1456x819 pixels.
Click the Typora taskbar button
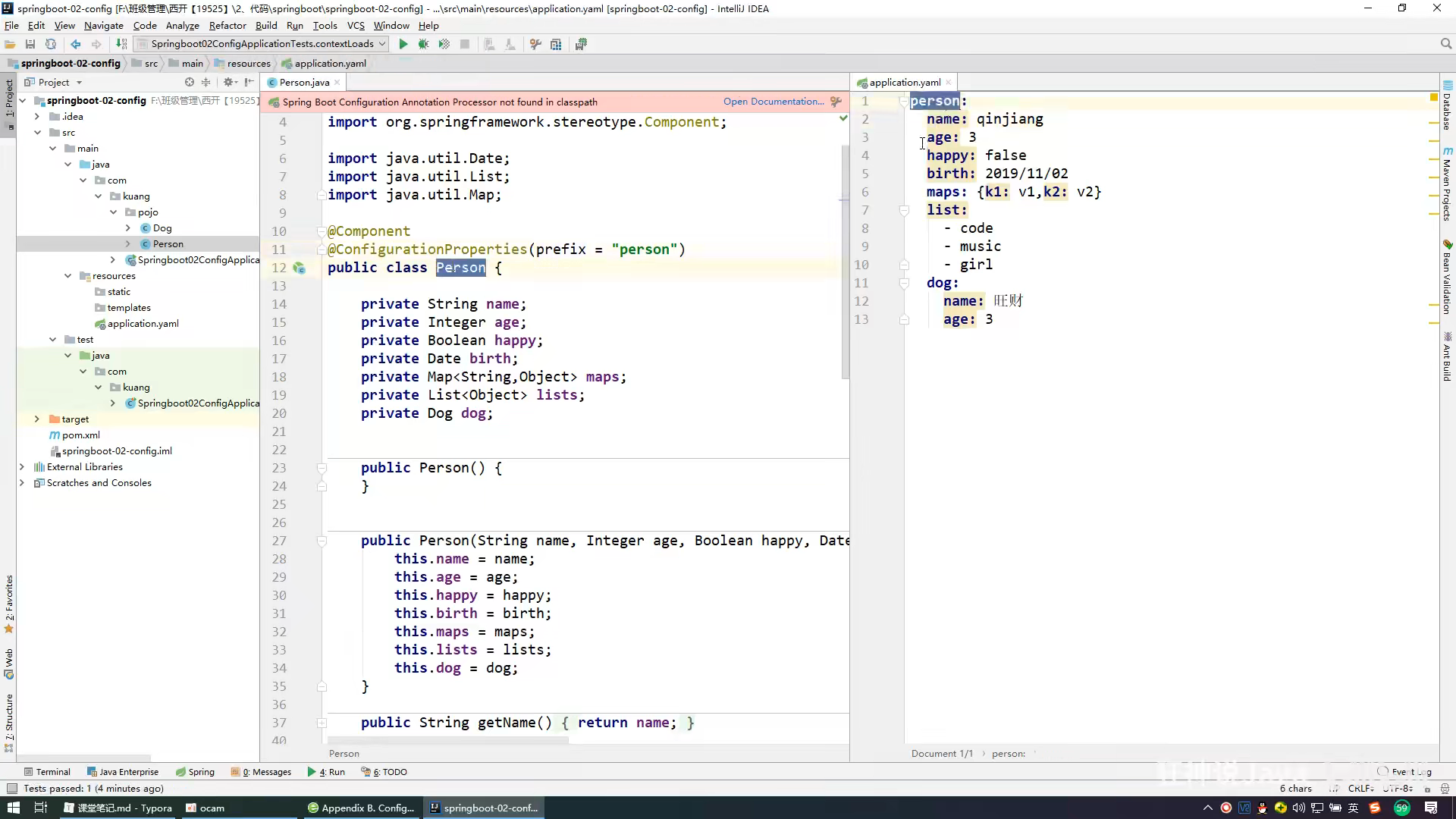point(118,808)
